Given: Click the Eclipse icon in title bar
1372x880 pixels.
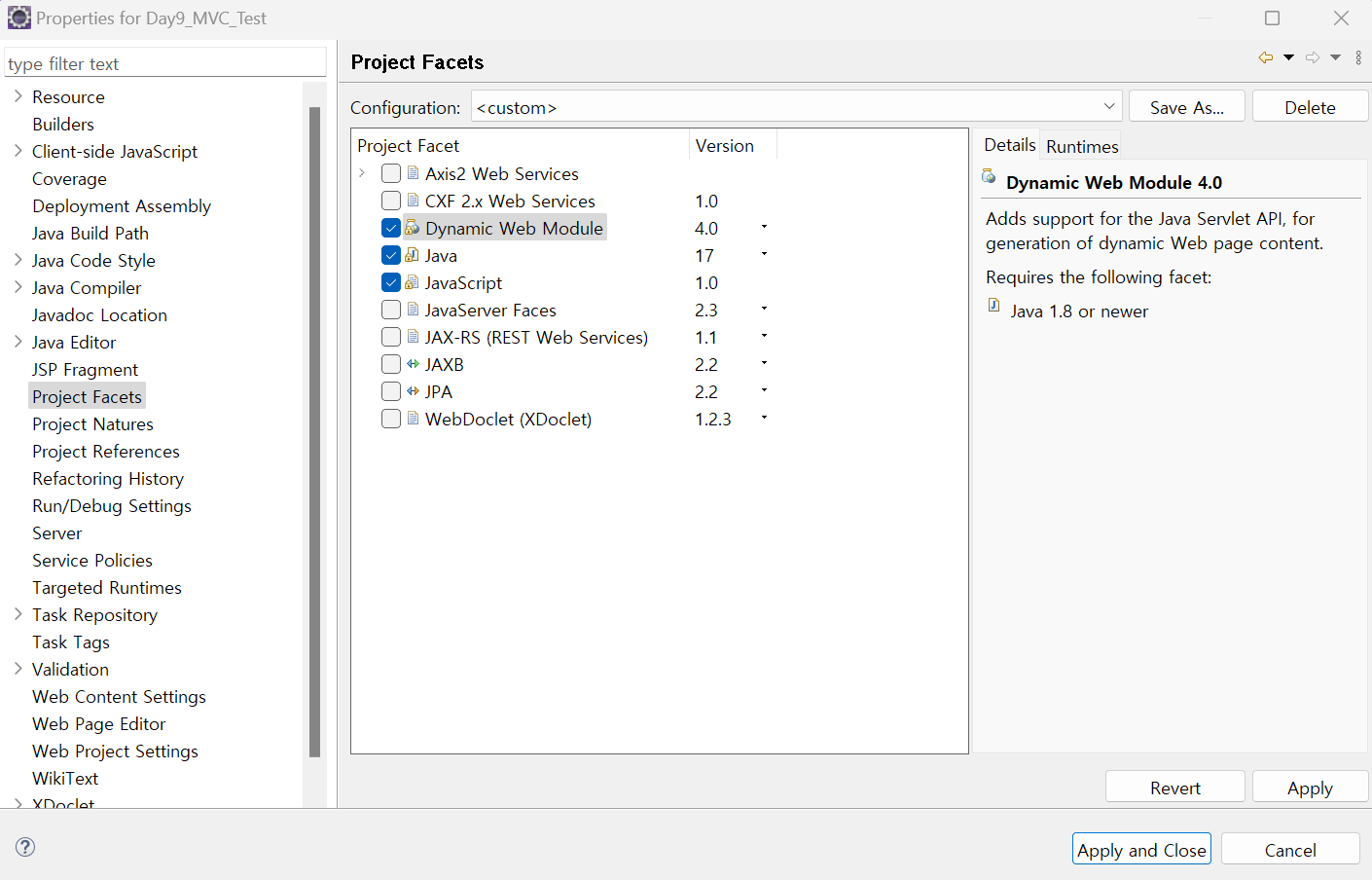Looking at the screenshot, I should pyautogui.click(x=18, y=18).
